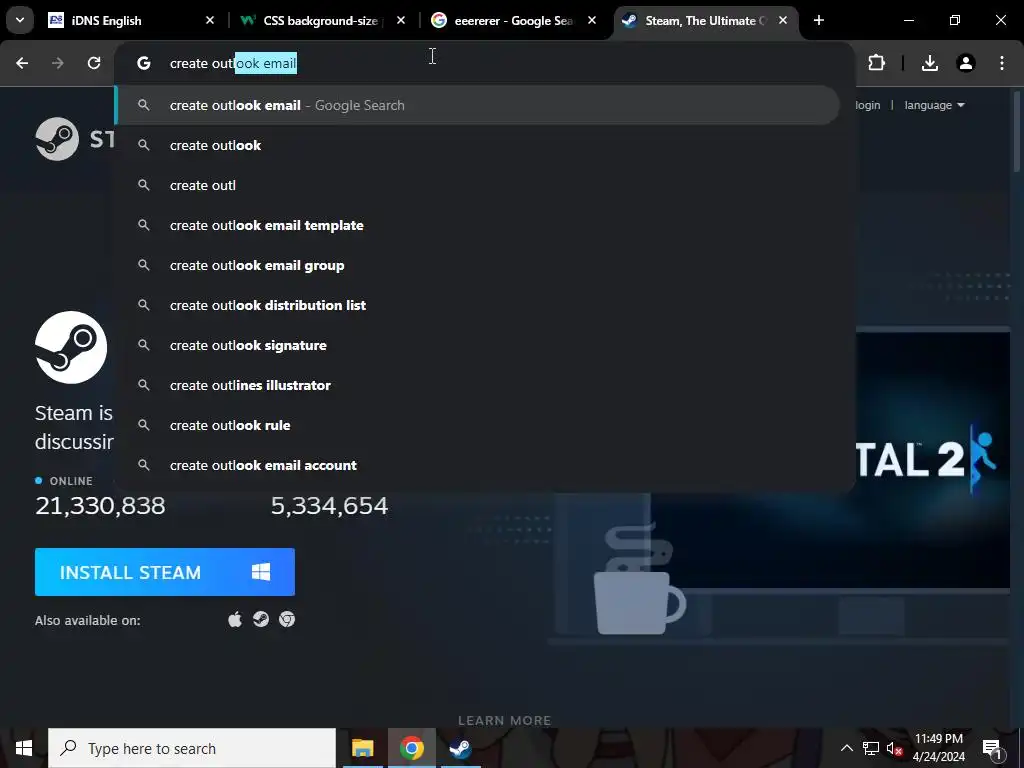Close the eeererer Google Search tab
1024x768 pixels.
pos(592,20)
